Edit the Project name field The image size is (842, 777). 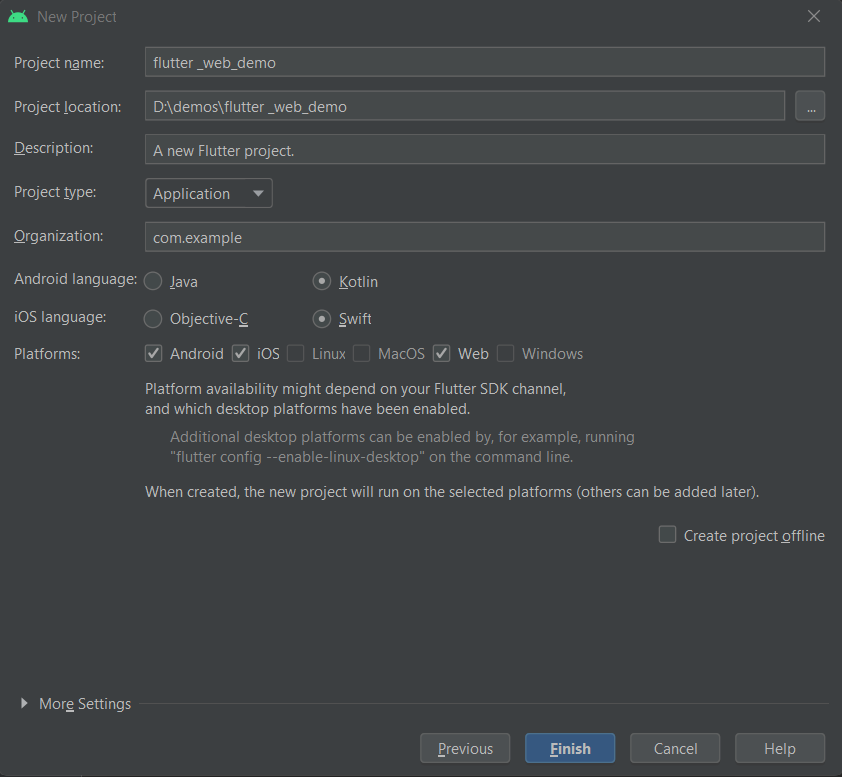coord(484,62)
